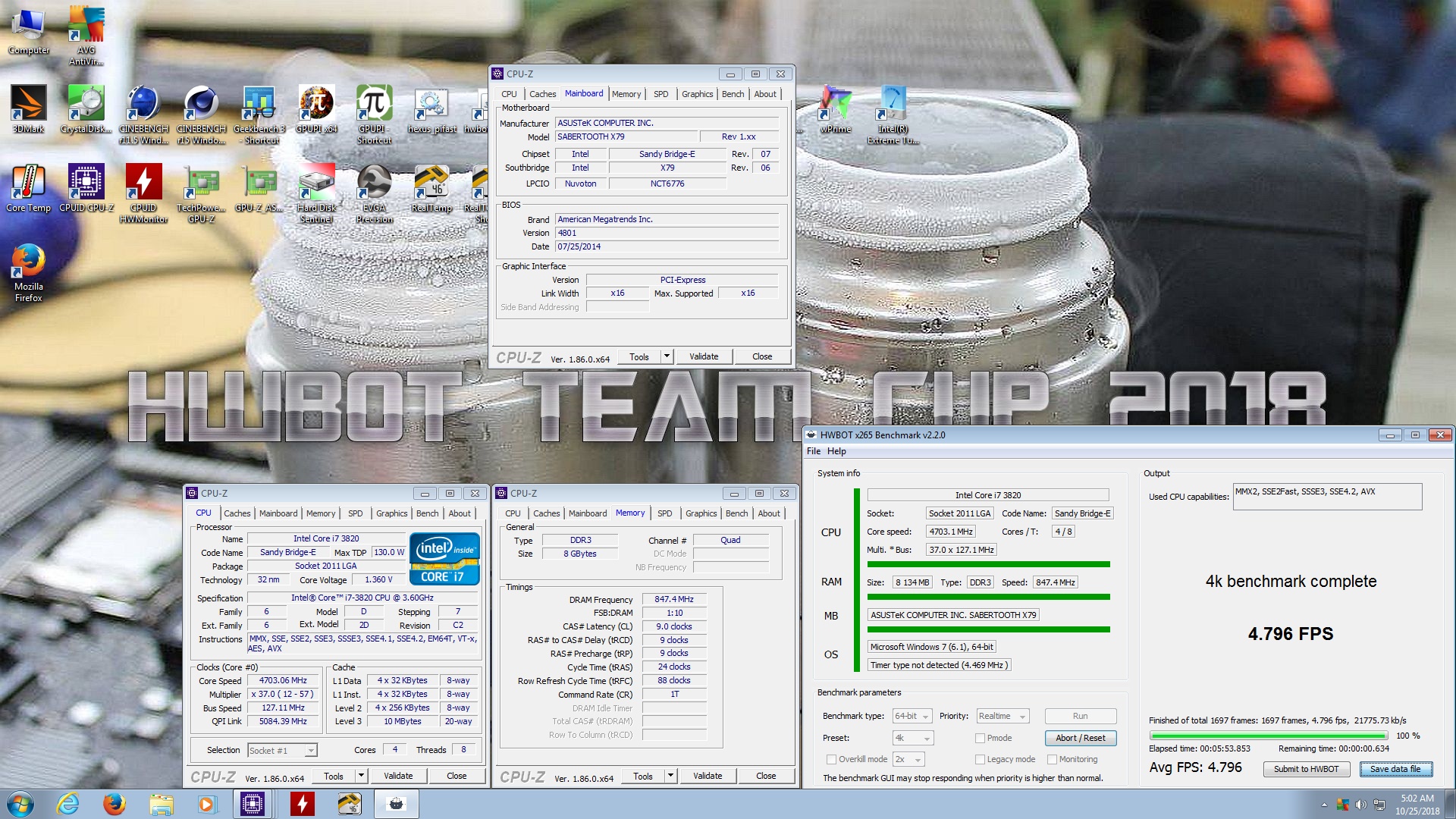
Task: Open Help menu in HWBOT x265
Action: click(836, 451)
